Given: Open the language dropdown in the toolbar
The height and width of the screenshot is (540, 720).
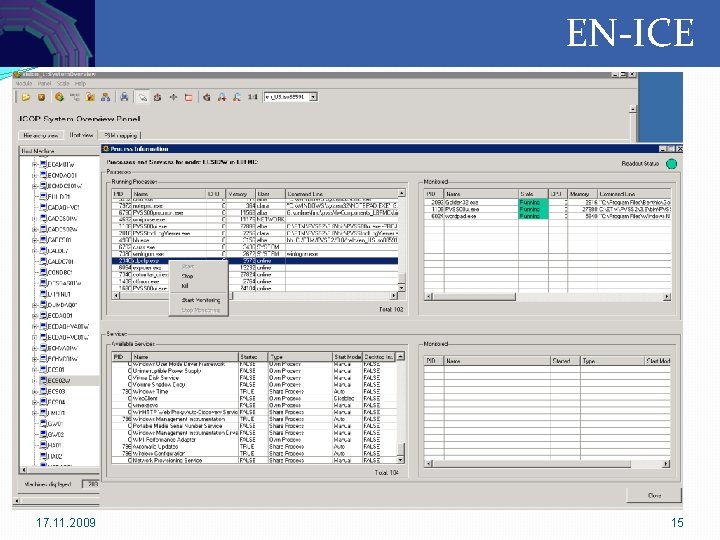Looking at the screenshot, I should (x=313, y=97).
